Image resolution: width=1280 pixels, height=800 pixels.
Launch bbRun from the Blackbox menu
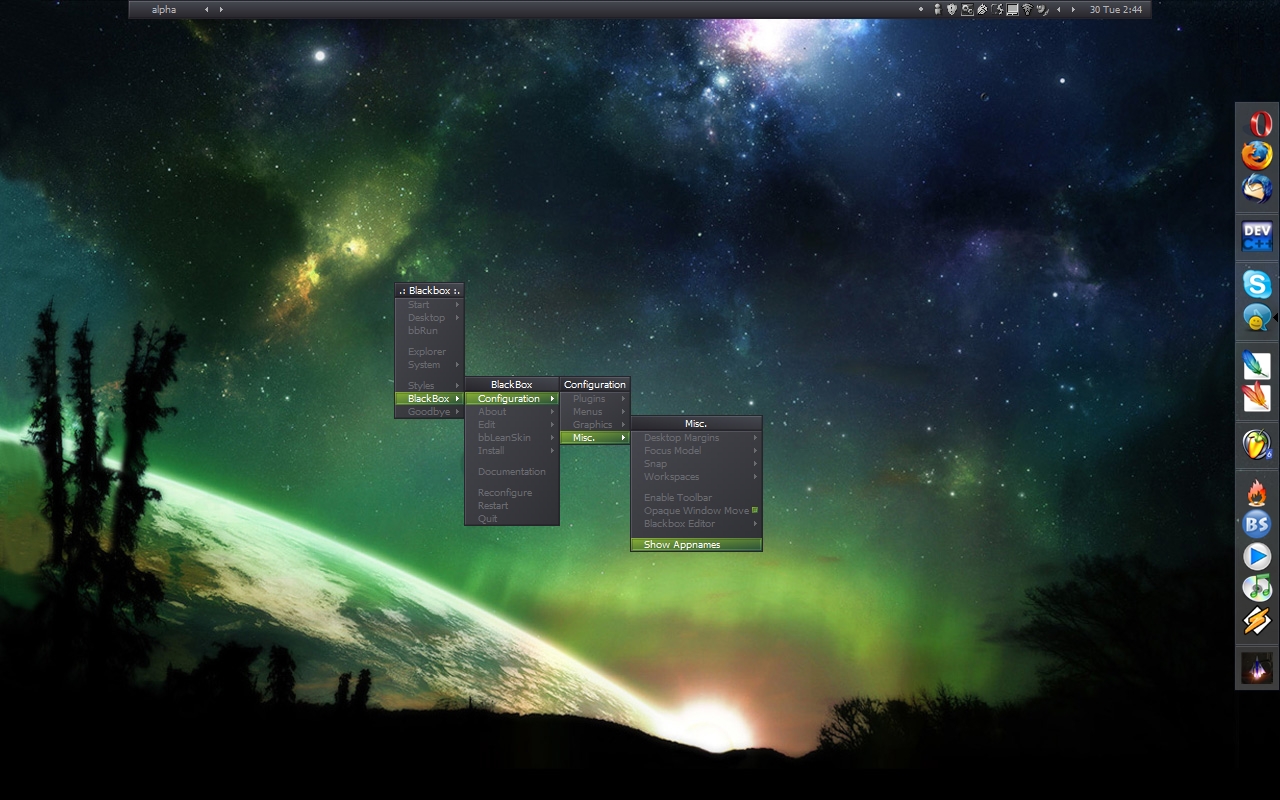[430, 331]
